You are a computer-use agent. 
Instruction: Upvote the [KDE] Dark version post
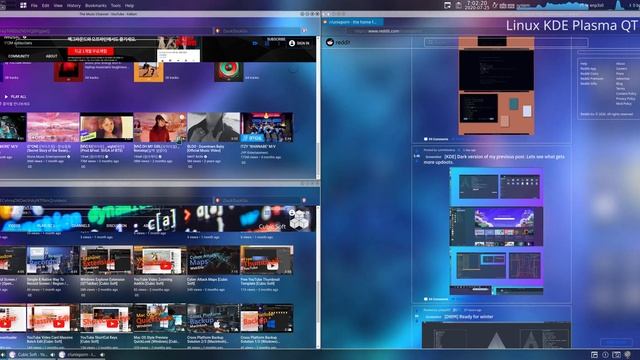click(x=417, y=151)
